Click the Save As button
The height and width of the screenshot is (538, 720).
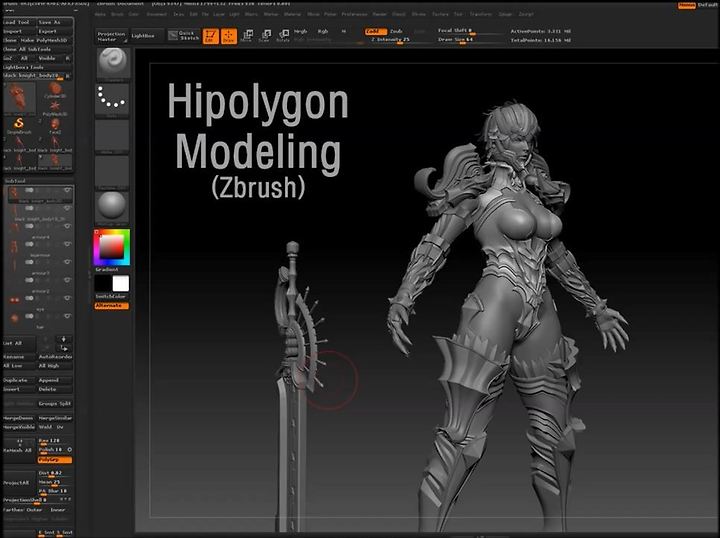[x=55, y=22]
